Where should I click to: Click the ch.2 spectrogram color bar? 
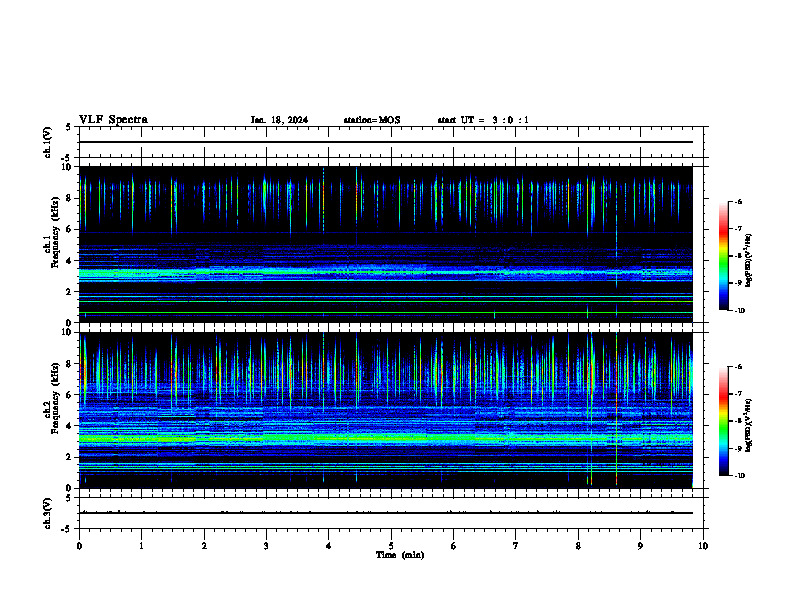(724, 421)
